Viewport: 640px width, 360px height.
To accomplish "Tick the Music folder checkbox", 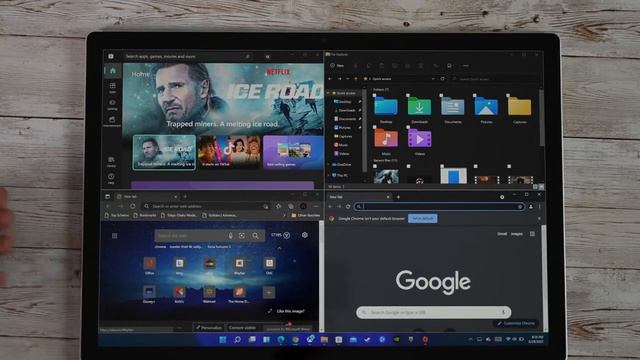I will pyautogui.click(x=374, y=127).
